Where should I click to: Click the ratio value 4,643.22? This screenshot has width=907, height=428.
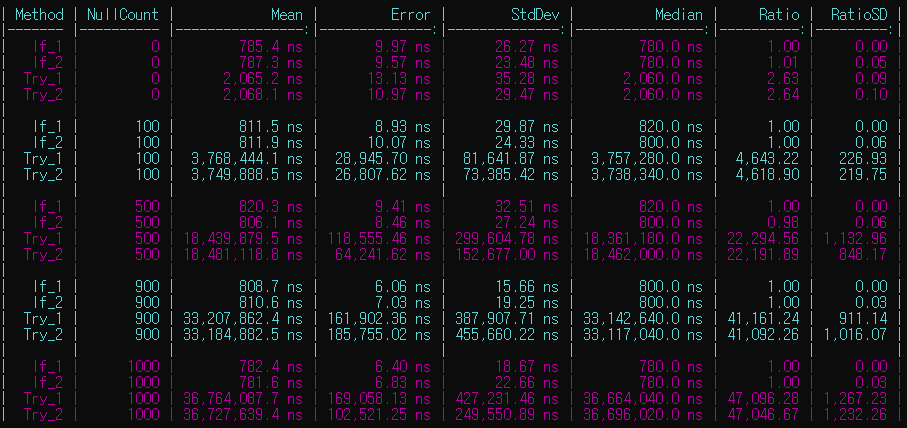(768, 158)
